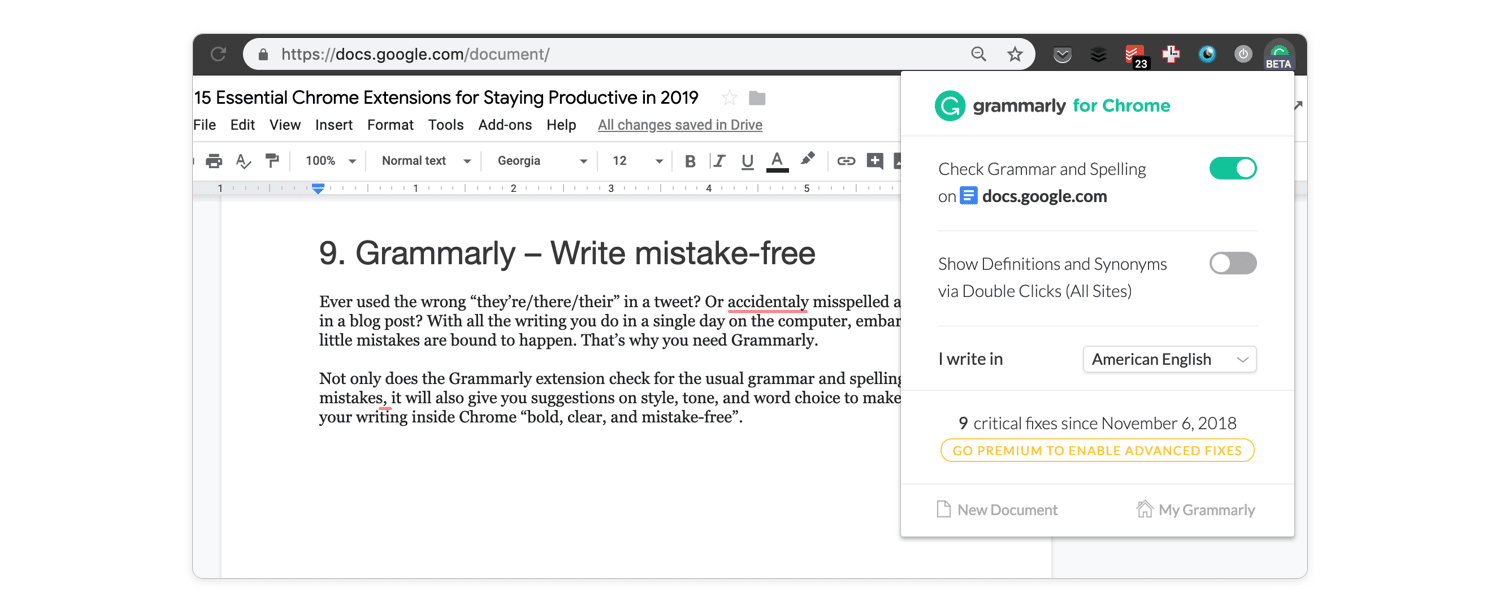Expand the font family dropdown showing Georgia
The image size is (1500, 612).
[x=540, y=160]
